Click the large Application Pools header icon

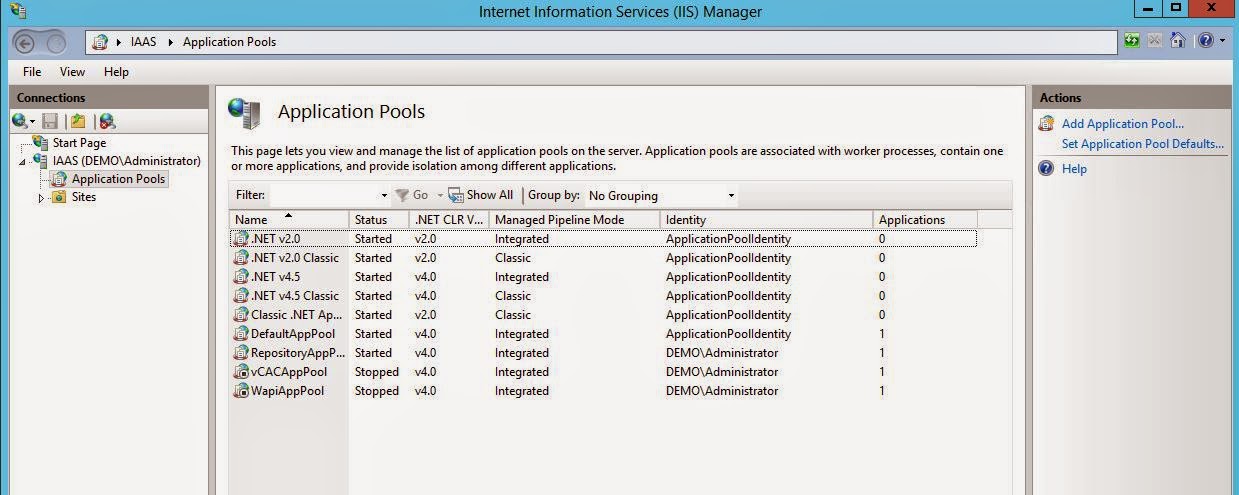[244, 113]
